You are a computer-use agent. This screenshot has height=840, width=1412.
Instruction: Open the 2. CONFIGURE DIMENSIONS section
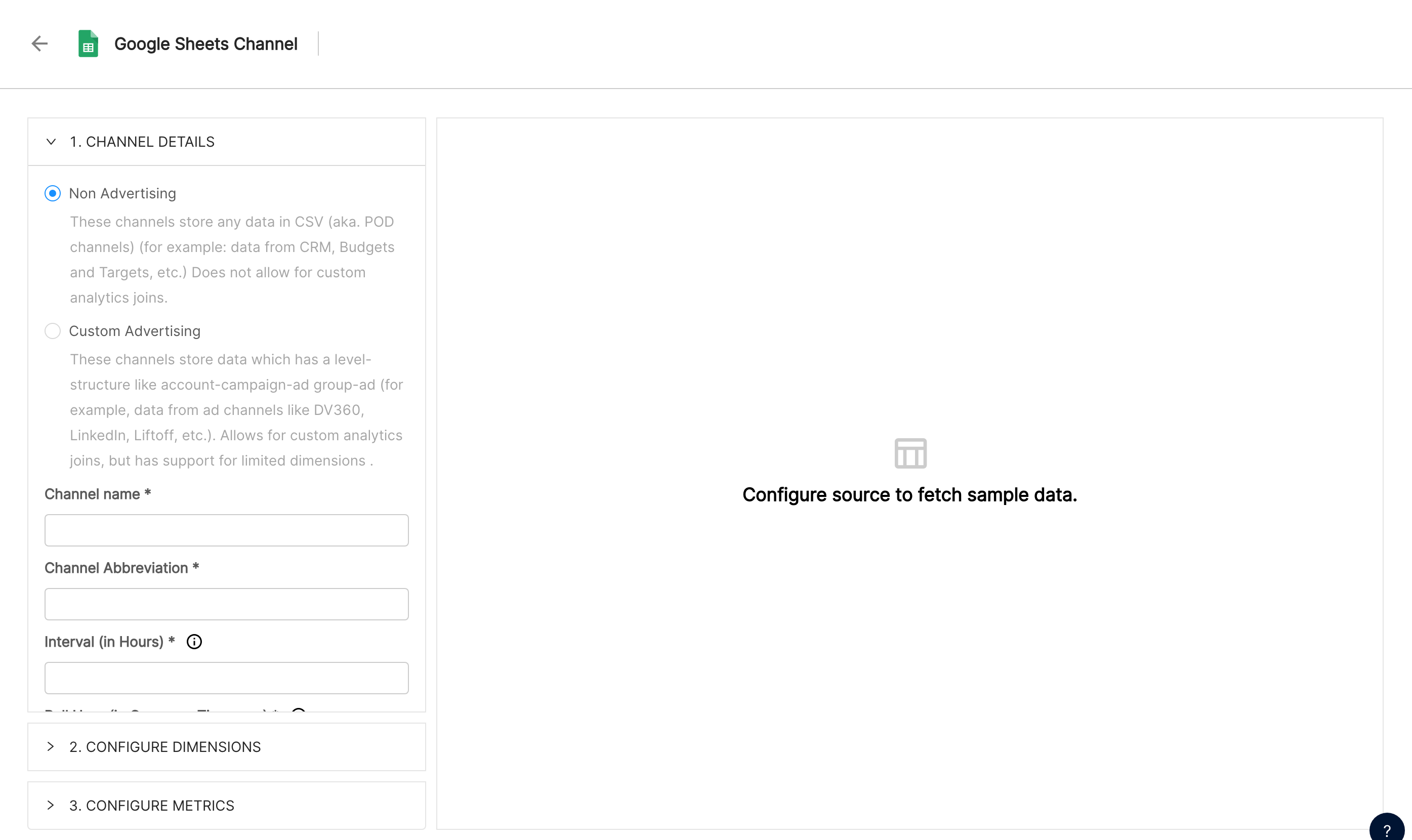pos(226,746)
